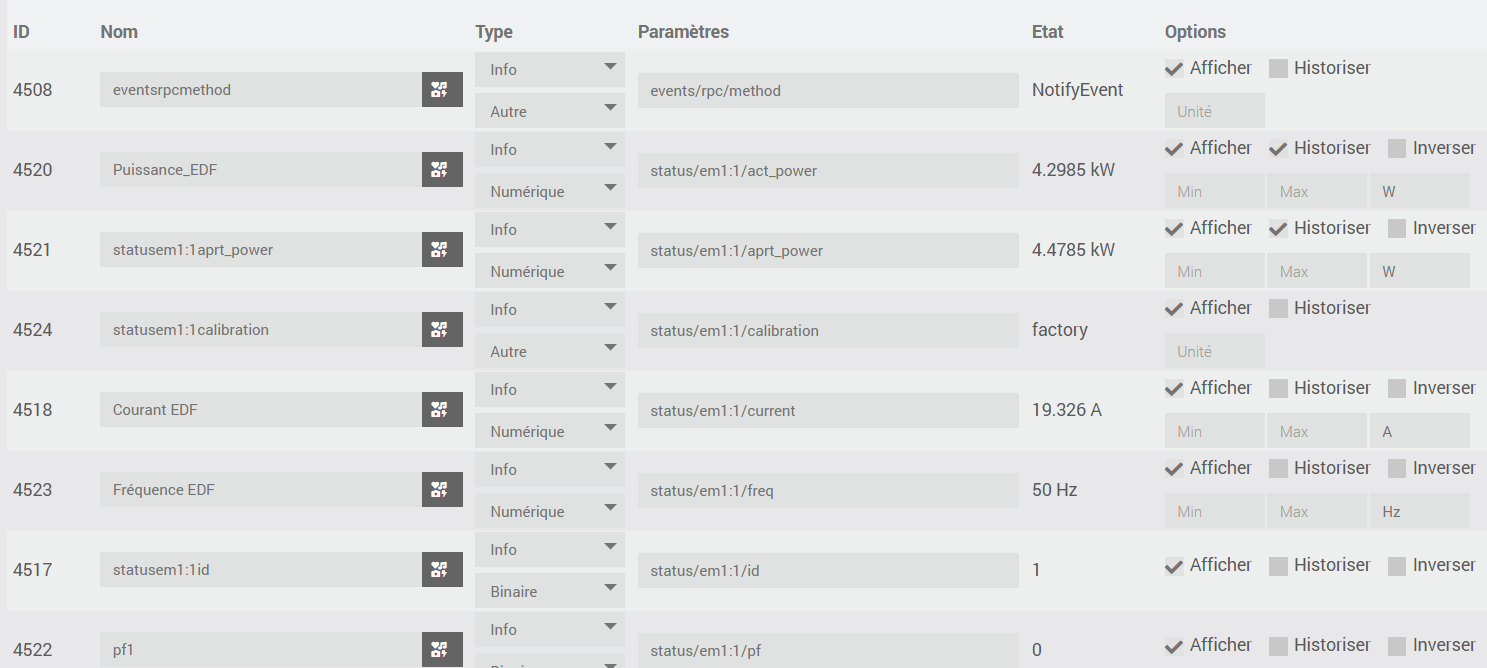Open icon chooser for pf1 row

pyautogui.click(x=442, y=650)
